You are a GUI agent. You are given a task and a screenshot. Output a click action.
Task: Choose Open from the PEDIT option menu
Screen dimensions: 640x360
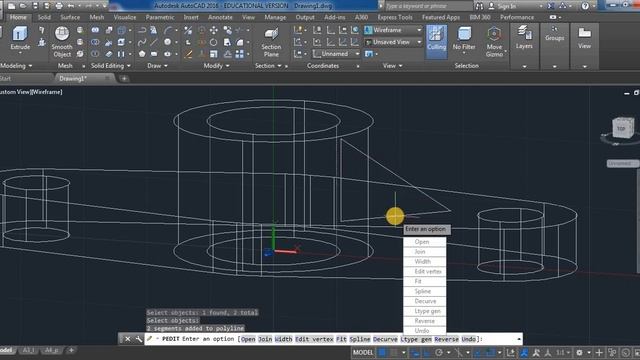click(424, 242)
